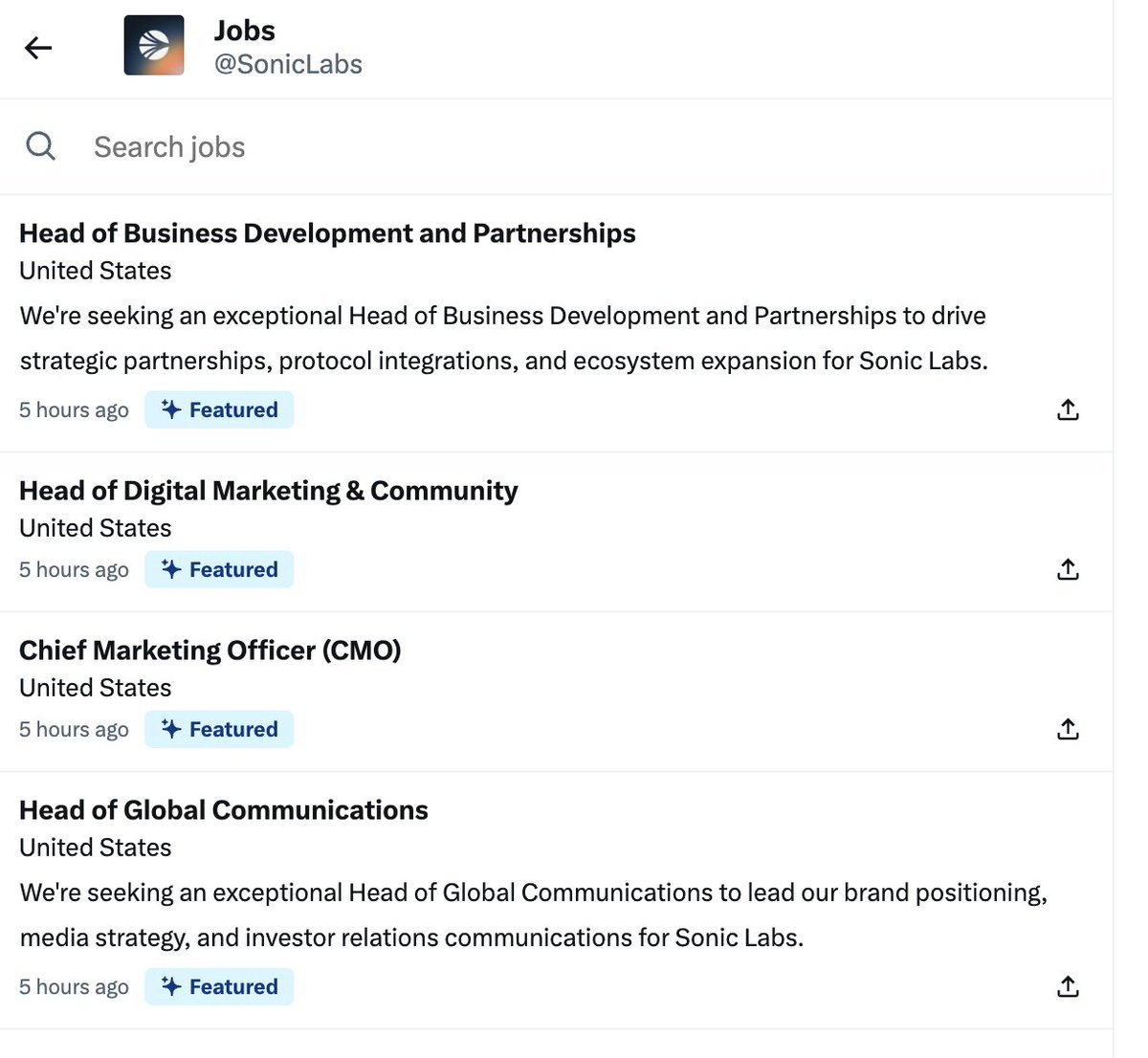The height and width of the screenshot is (1058, 1148).
Task: Focus the Search jobs field
Action: pos(383,147)
